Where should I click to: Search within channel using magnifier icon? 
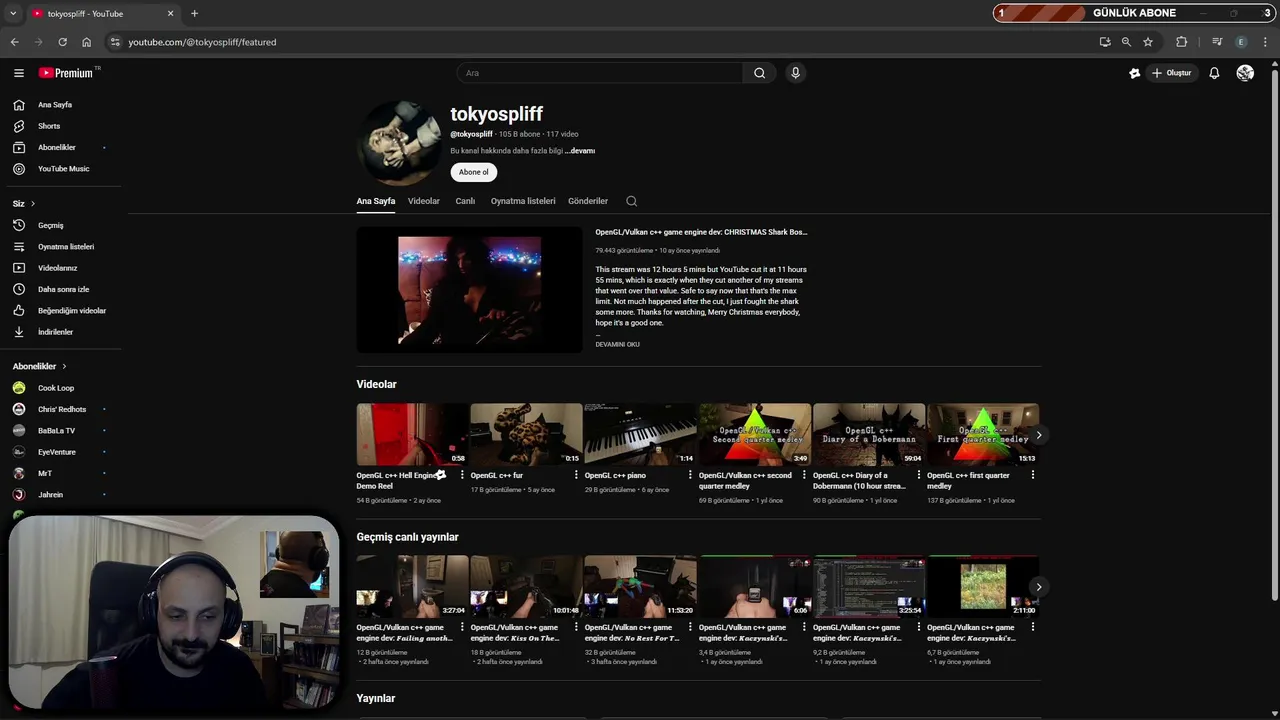631,201
